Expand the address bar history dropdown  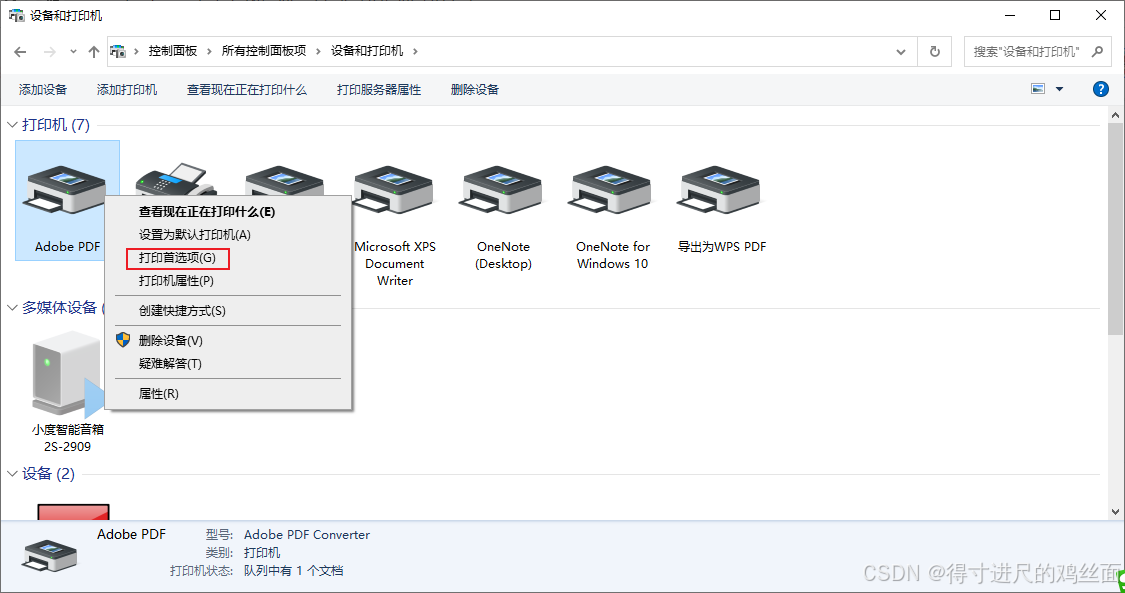click(901, 52)
